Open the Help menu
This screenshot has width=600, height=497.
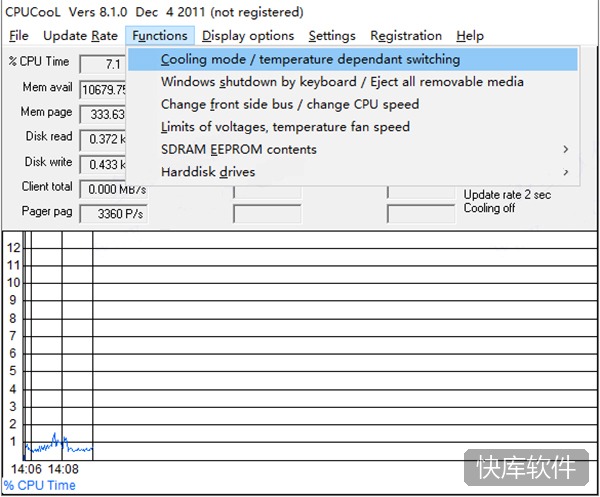coord(470,36)
